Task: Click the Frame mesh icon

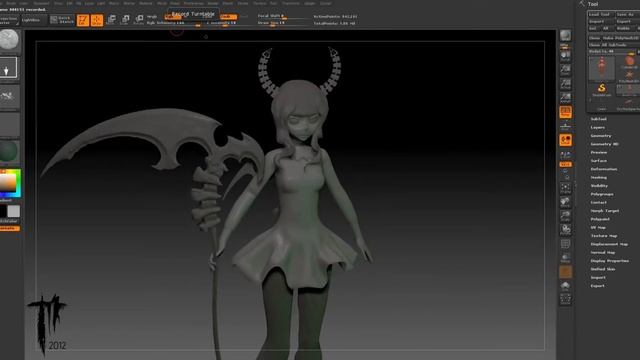Action: click(565, 189)
